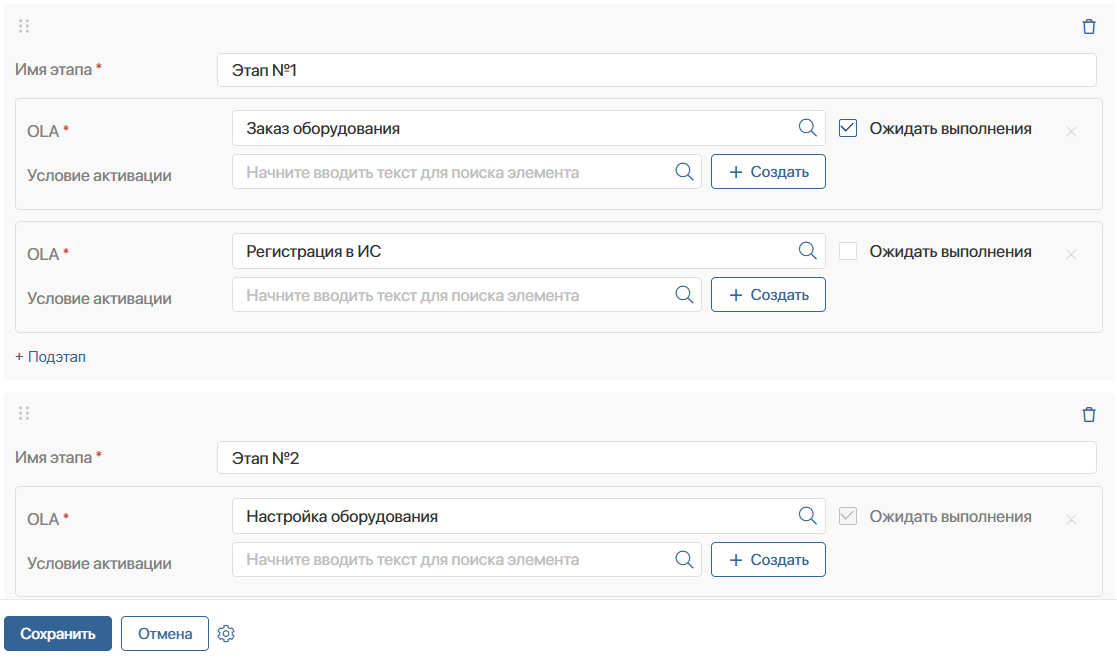The image size is (1117, 662).
Task: Focus activation condition input under Настройка оборудования
Action: click(467, 559)
